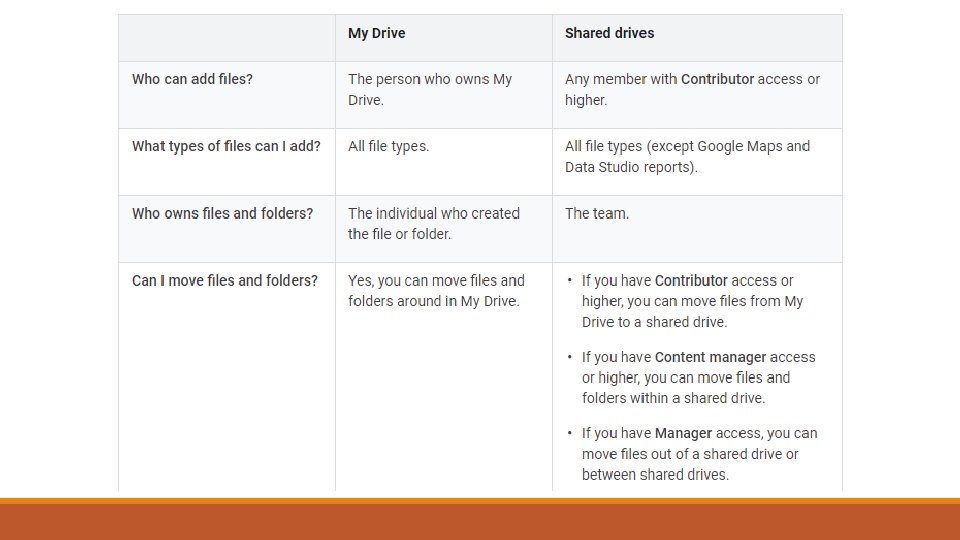This screenshot has height=540, width=960.
Task: Select "What types of files can I add?" label
Action: click(x=226, y=146)
